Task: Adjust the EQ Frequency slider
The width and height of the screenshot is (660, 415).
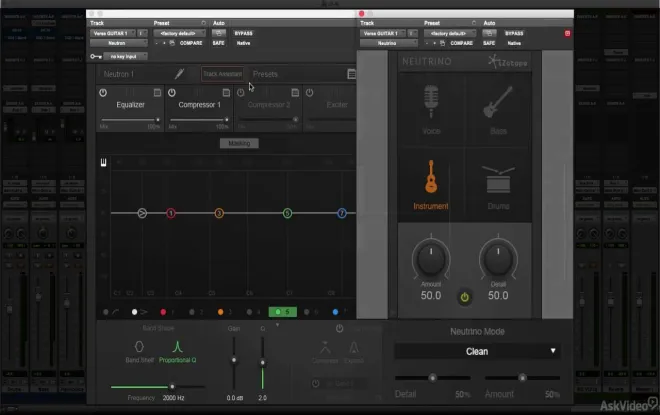Action: point(158,386)
